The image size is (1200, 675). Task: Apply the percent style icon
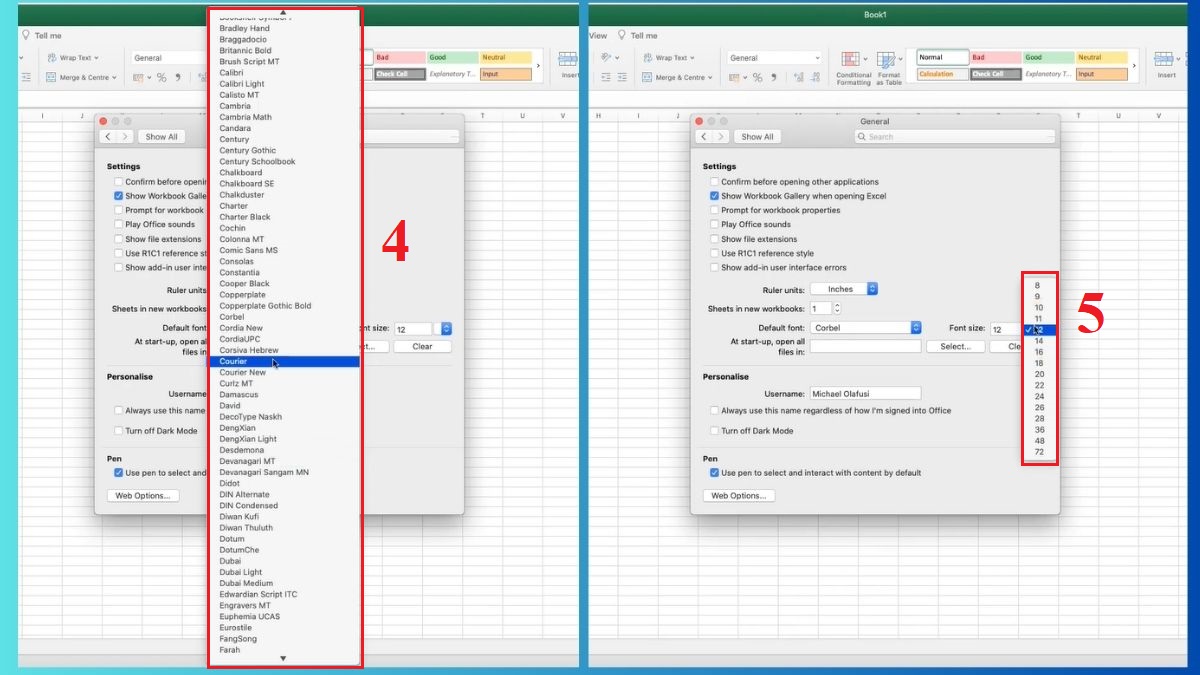[755, 77]
